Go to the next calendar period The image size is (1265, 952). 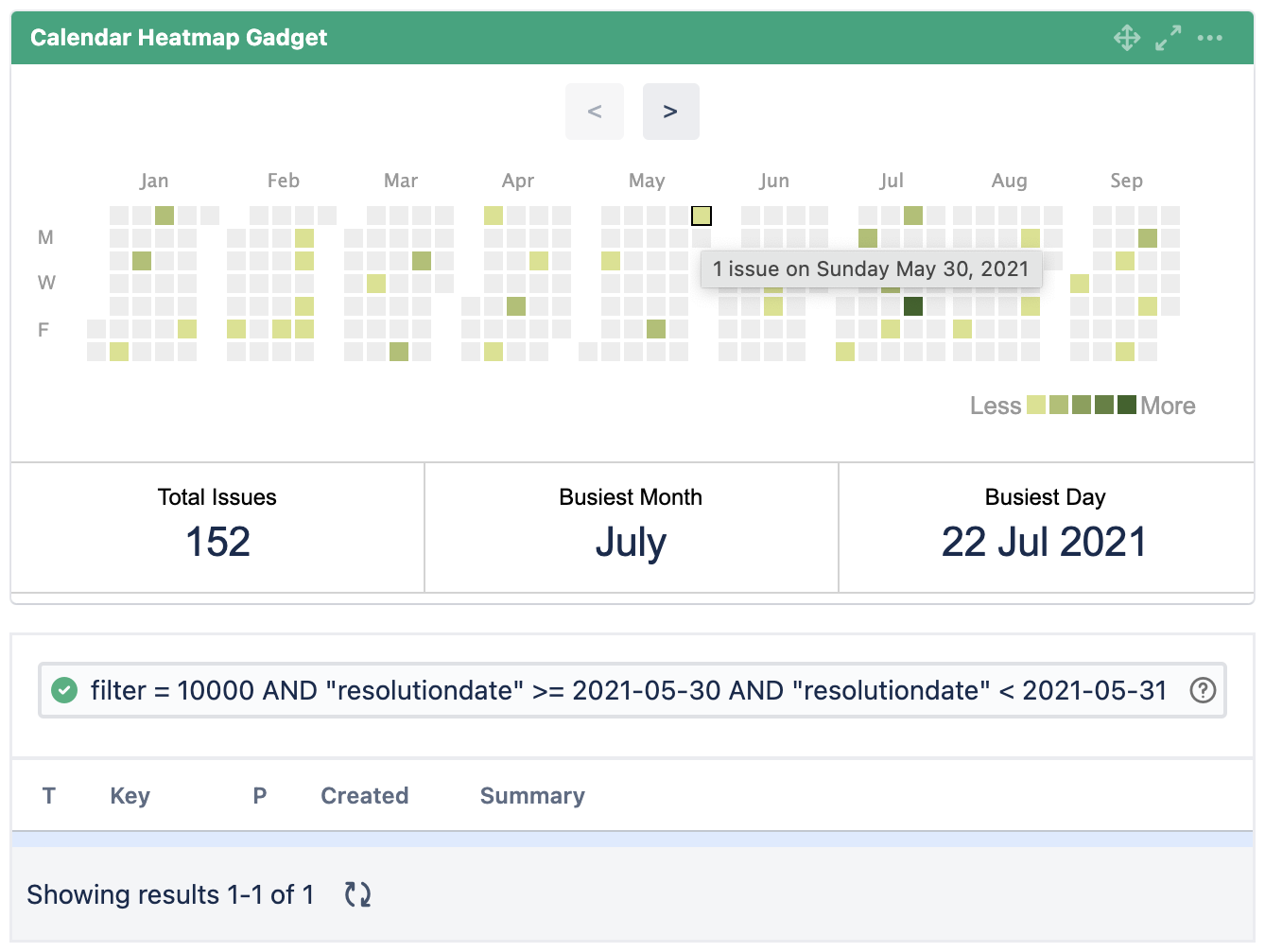pyautogui.click(x=670, y=112)
